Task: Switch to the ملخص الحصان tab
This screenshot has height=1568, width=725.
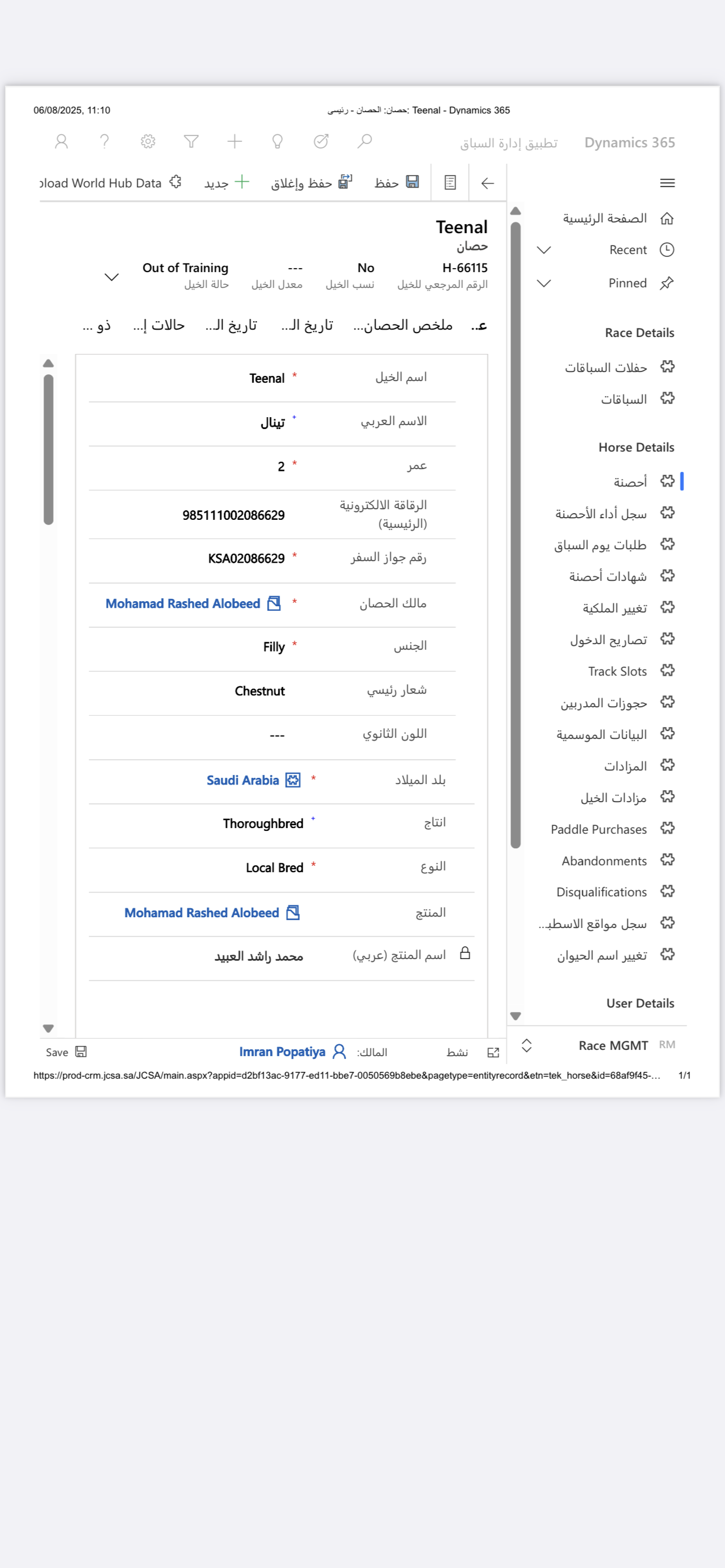Action: [x=403, y=325]
